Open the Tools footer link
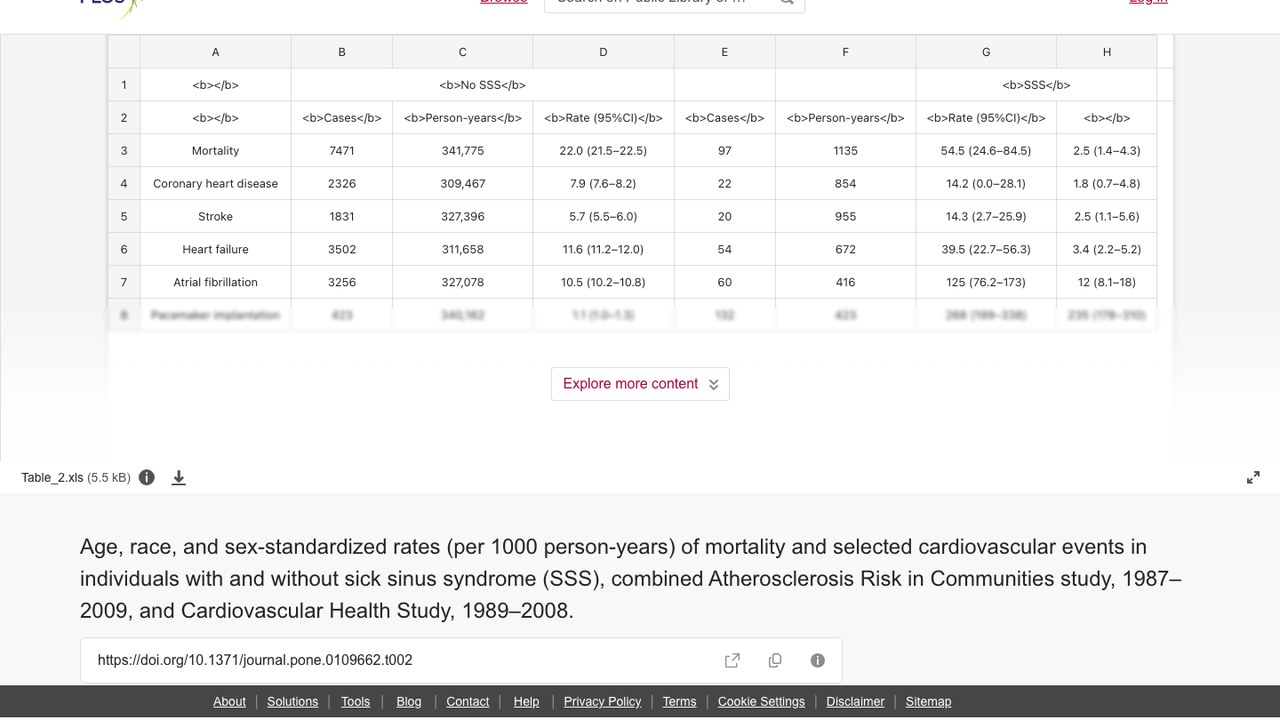1280x720 pixels. tap(355, 702)
